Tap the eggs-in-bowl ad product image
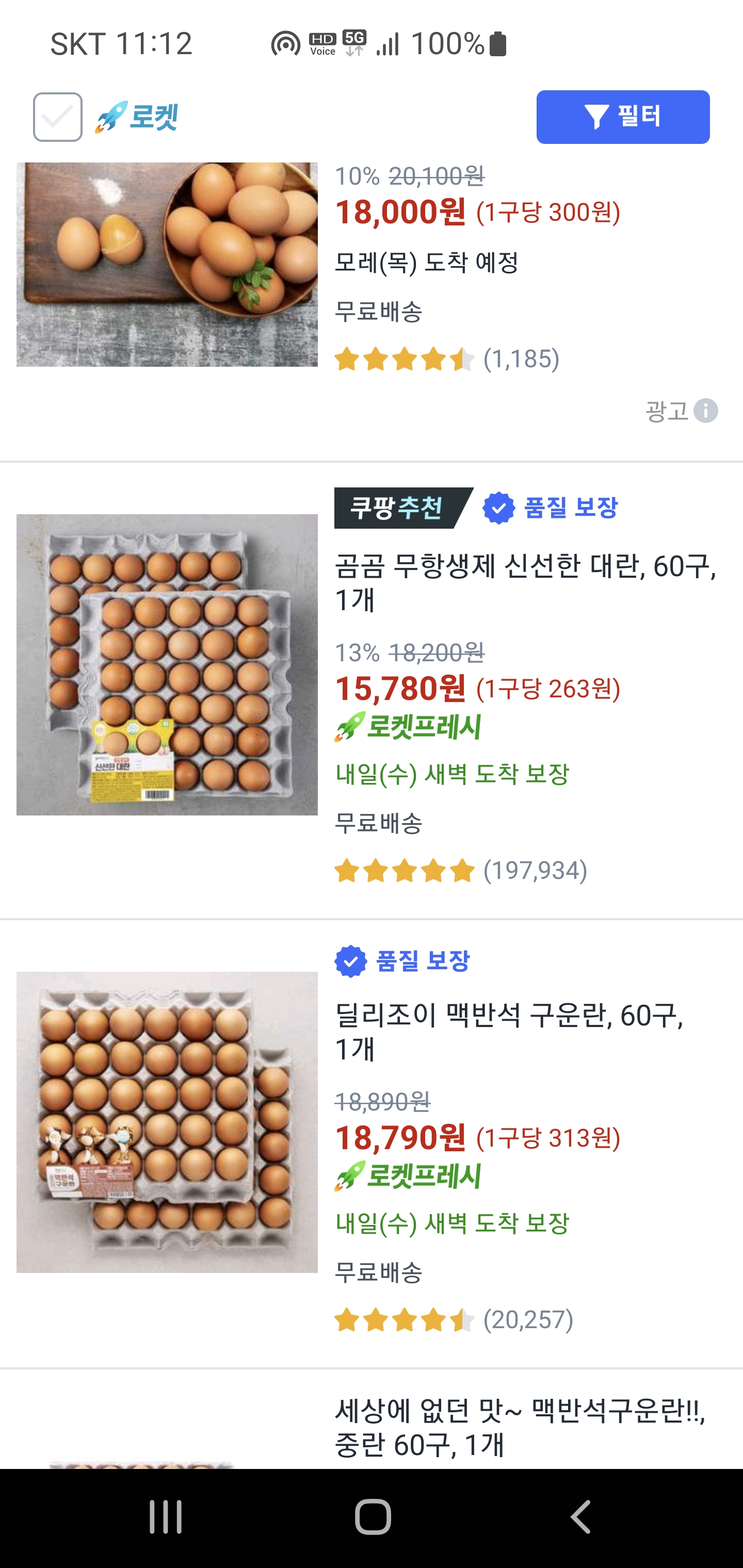 point(167,264)
